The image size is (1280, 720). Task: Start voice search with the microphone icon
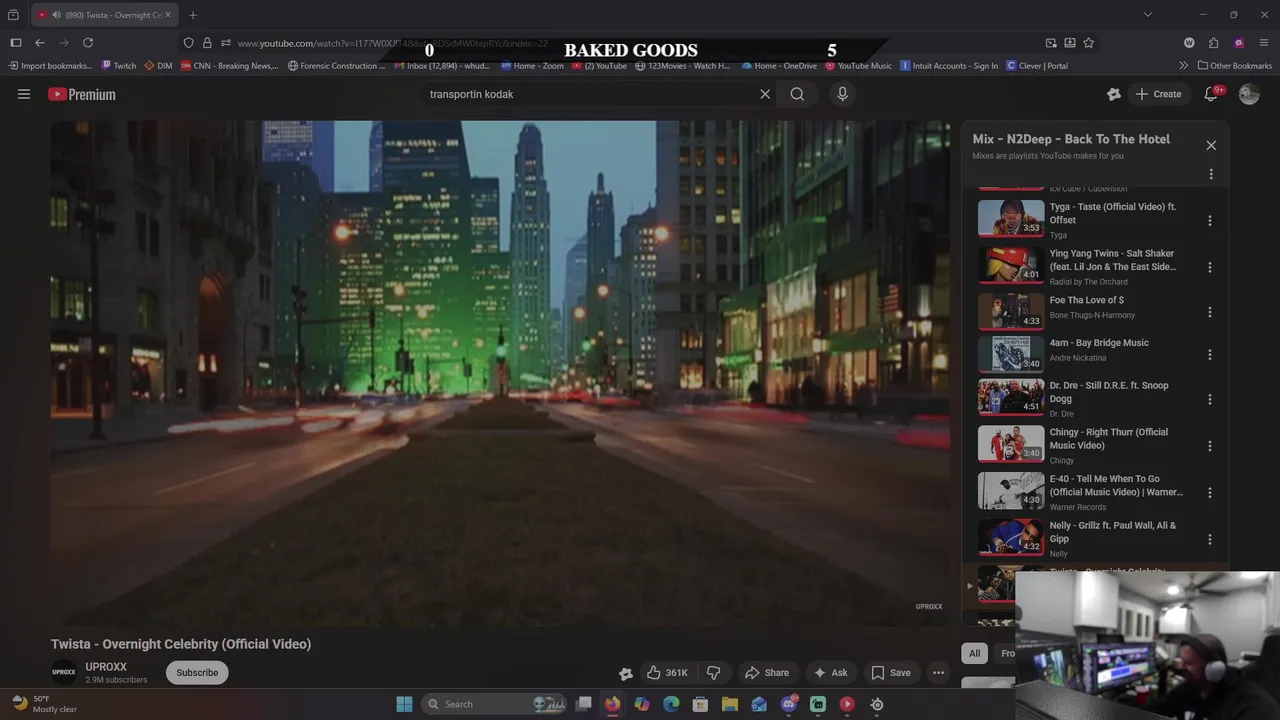pyautogui.click(x=842, y=94)
